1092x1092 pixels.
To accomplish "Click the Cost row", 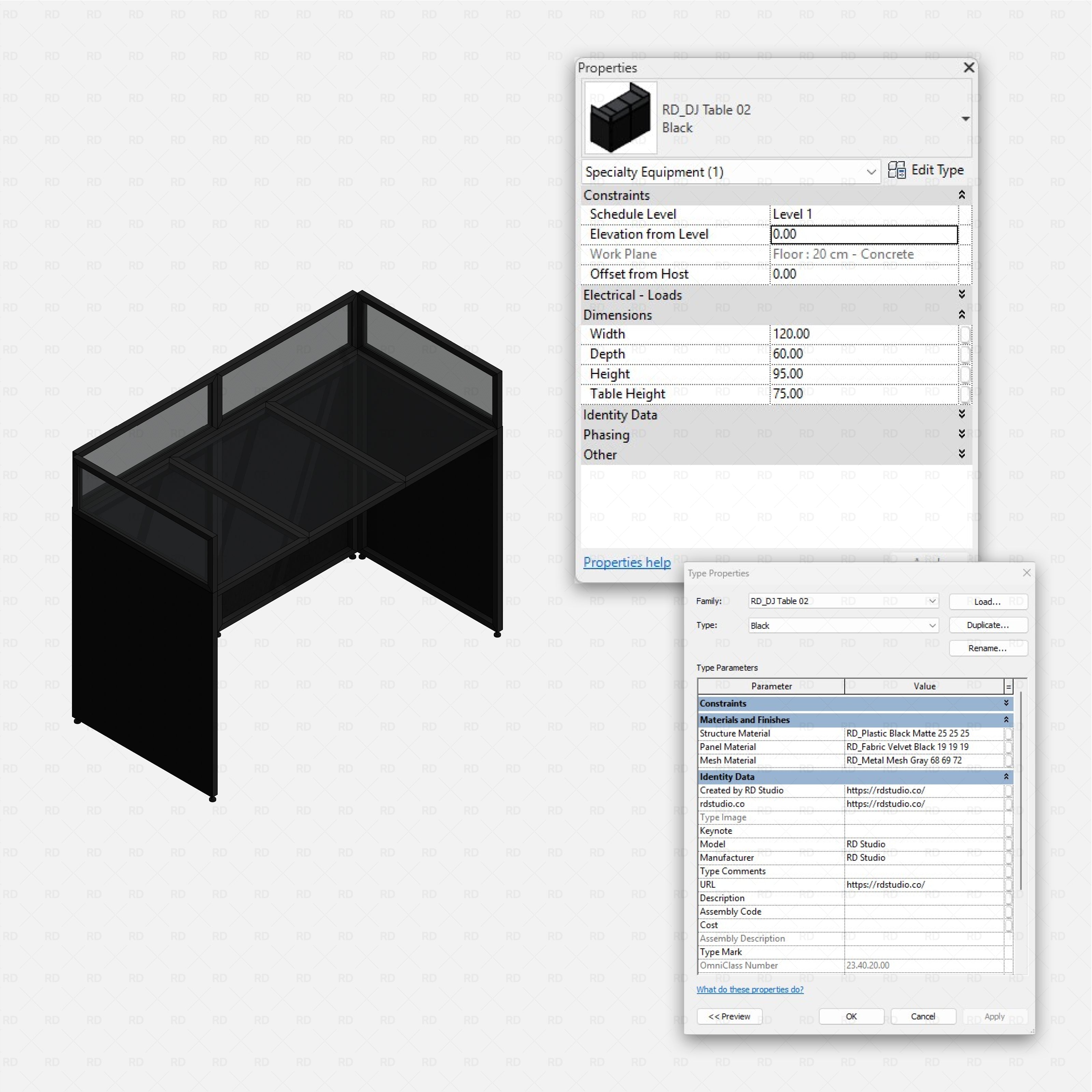I will (x=855, y=925).
